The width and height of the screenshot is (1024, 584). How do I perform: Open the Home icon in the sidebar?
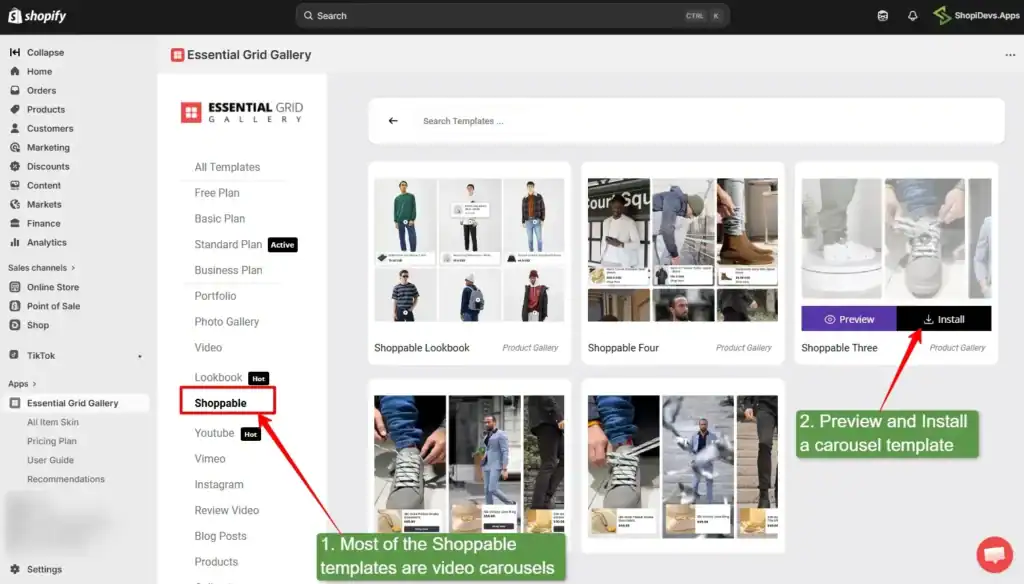pos(13,71)
